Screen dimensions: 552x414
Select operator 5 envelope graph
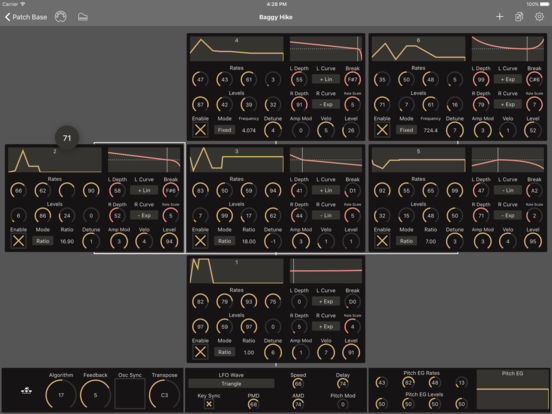(418, 160)
